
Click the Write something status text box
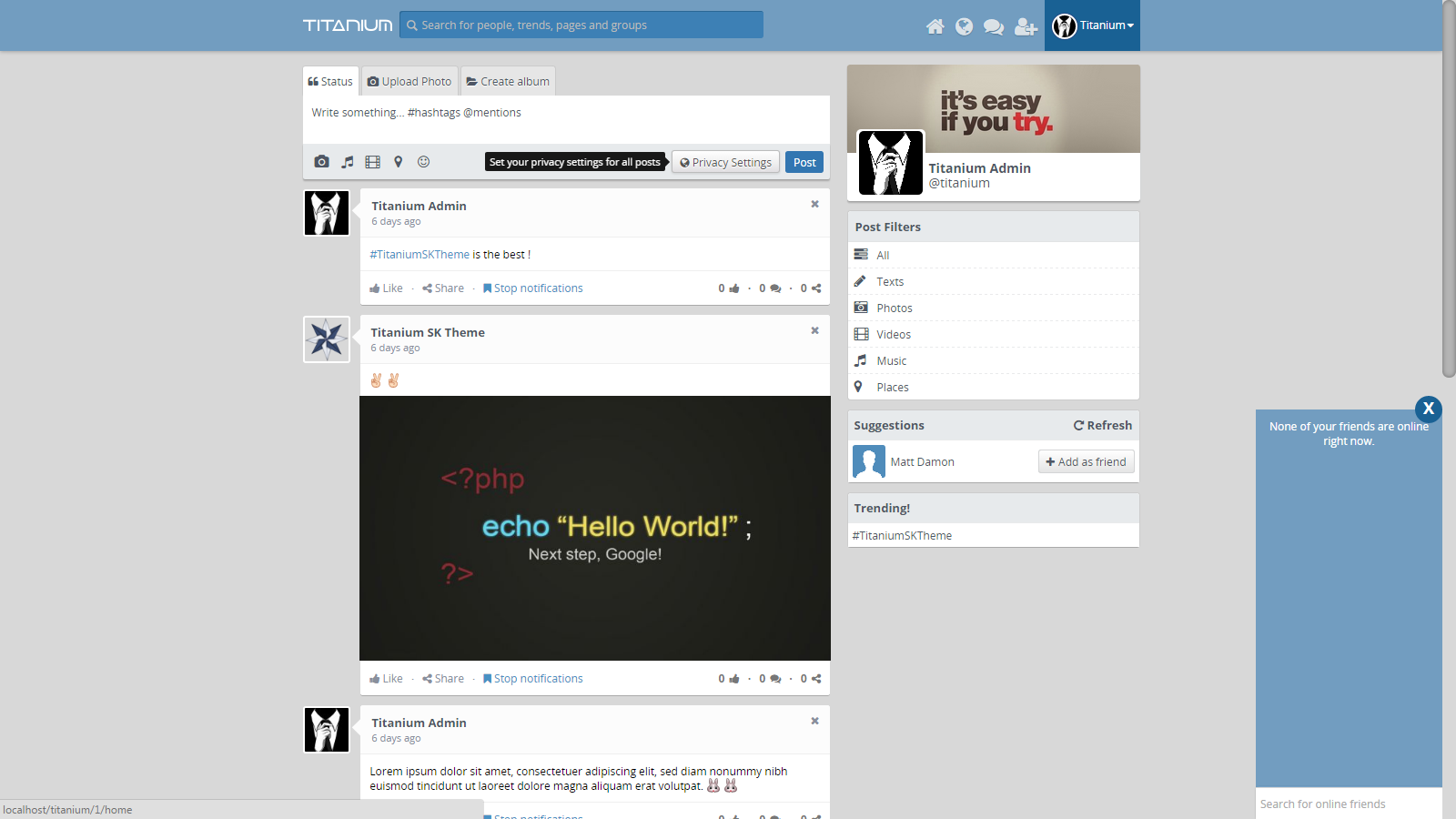[566, 119]
